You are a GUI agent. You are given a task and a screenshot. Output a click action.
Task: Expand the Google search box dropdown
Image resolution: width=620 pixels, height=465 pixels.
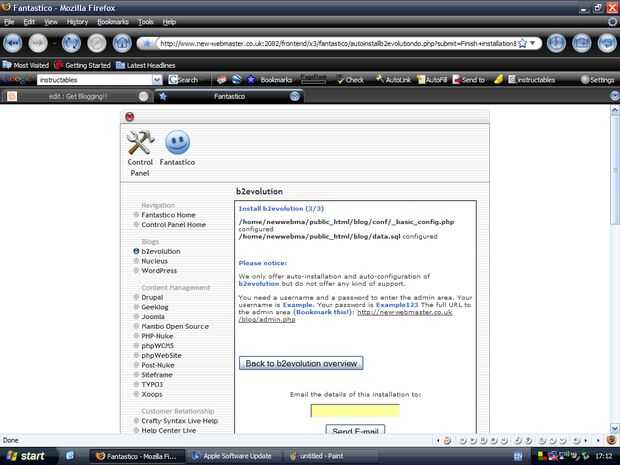click(x=157, y=80)
